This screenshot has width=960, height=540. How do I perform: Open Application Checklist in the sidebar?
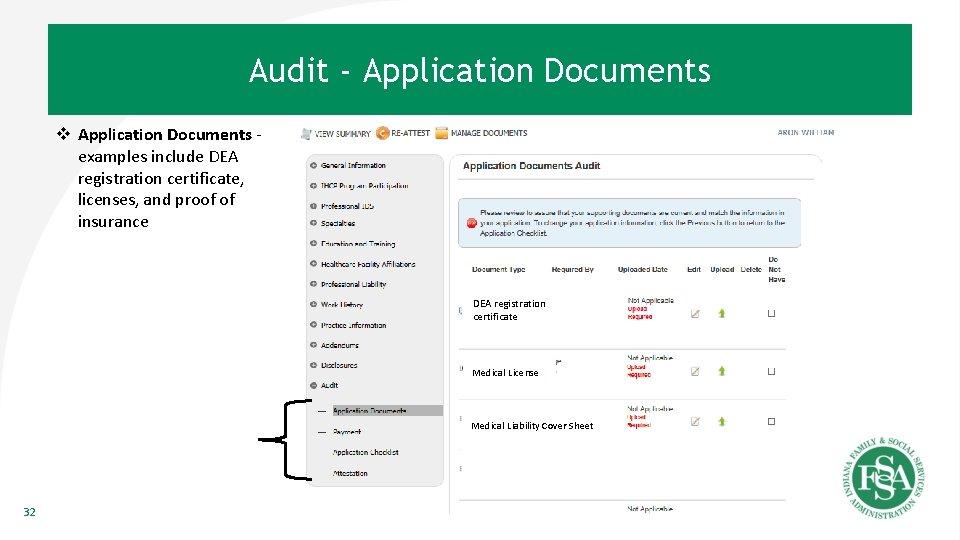coord(366,452)
